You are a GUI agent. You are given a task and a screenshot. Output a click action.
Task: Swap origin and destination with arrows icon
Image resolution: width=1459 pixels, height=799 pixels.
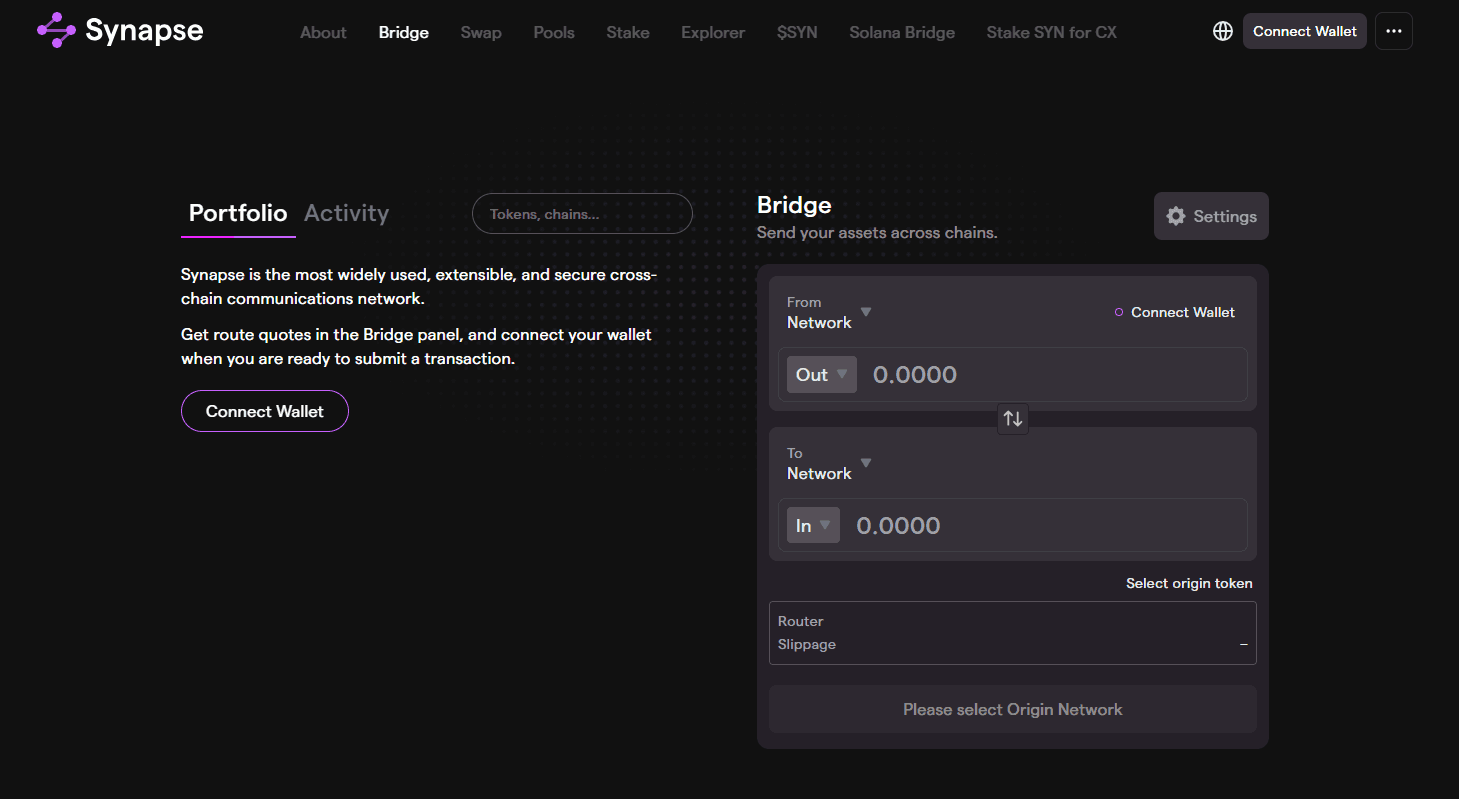[1013, 419]
